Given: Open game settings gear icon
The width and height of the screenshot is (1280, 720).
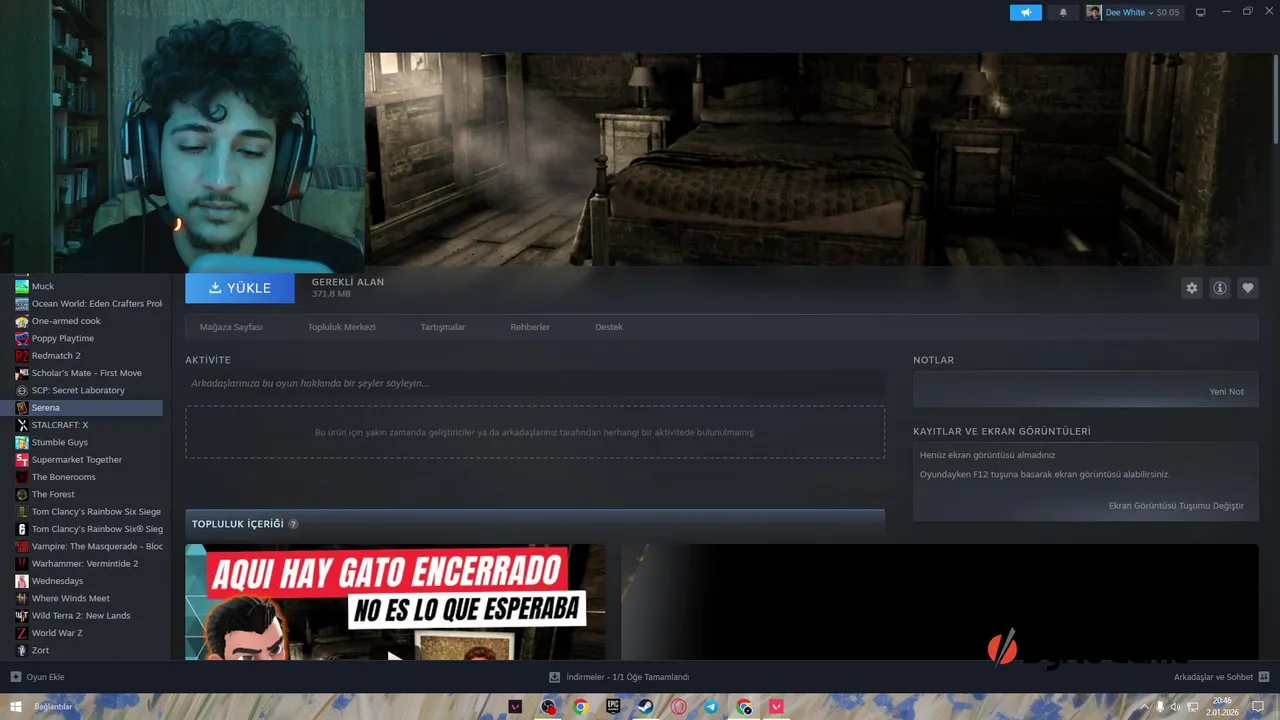Looking at the screenshot, I should pyautogui.click(x=1192, y=288).
